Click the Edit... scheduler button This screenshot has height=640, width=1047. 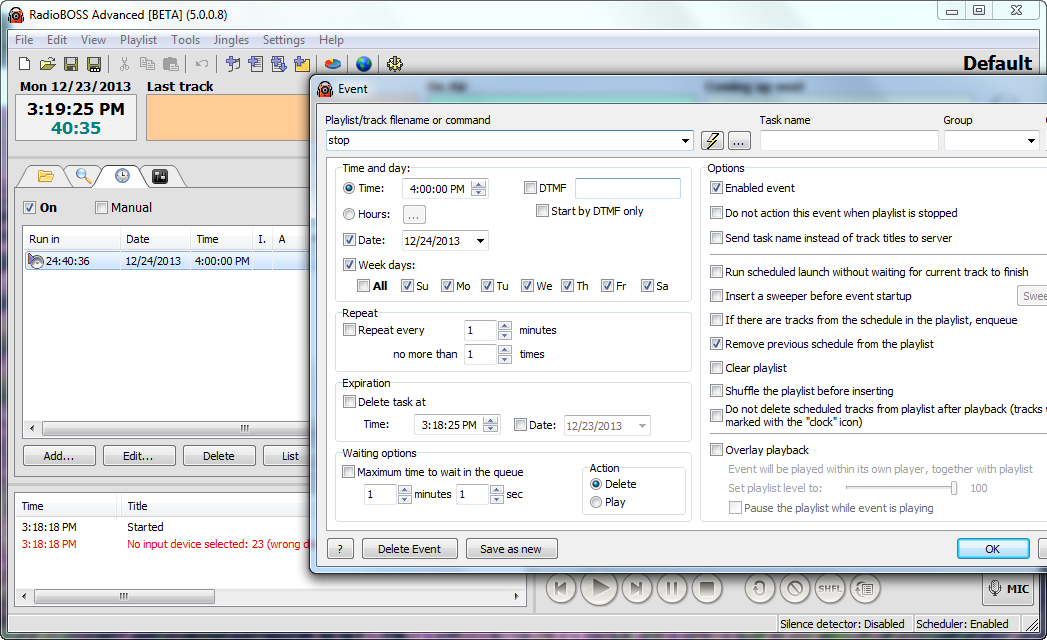coord(139,456)
